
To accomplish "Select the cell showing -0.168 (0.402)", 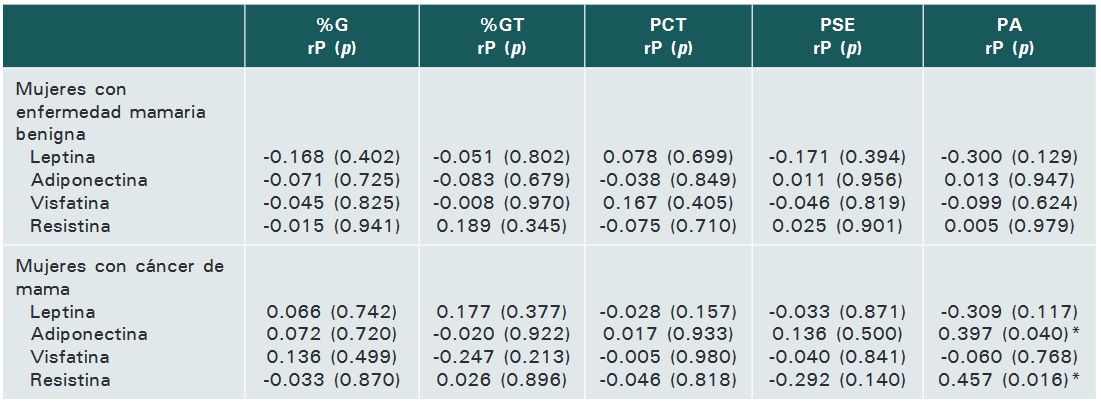I will 331,157.
